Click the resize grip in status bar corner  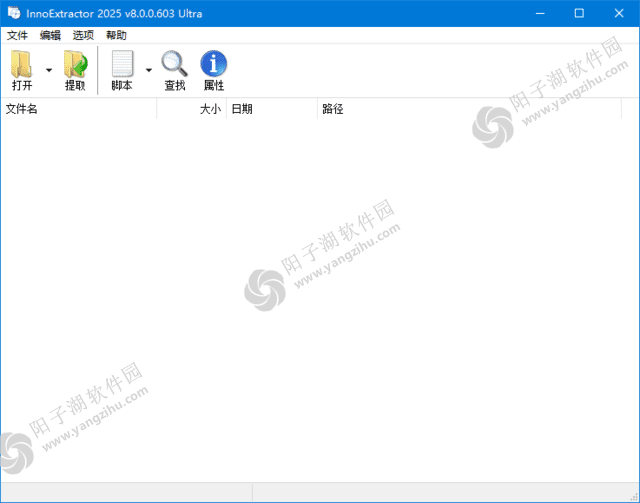pos(634,496)
